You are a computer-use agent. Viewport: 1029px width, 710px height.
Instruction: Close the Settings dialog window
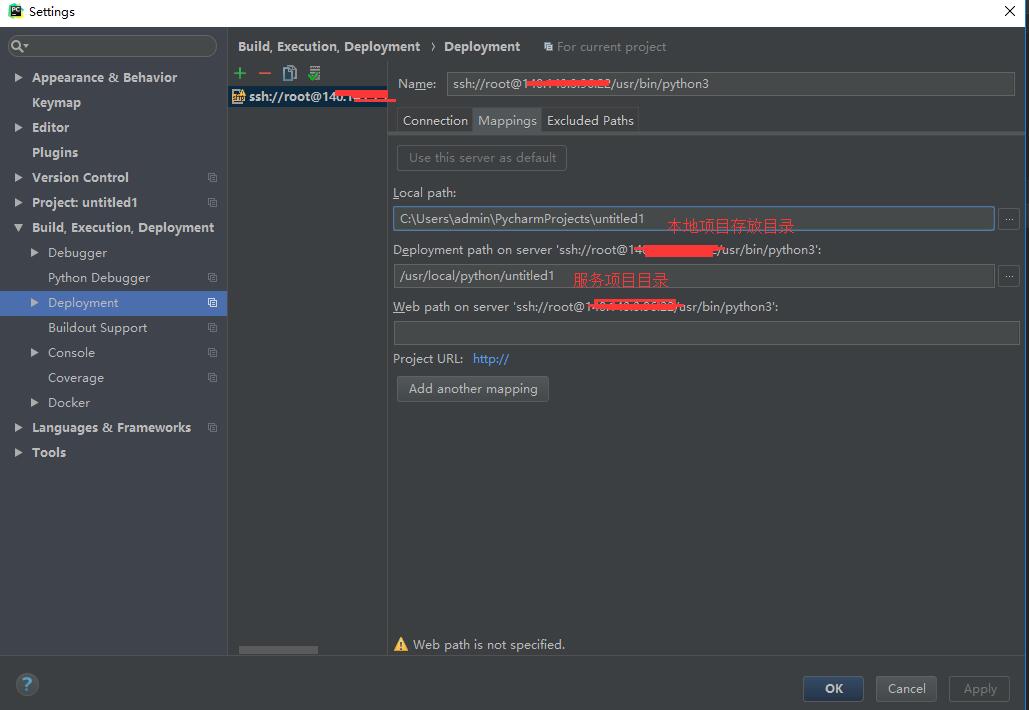1009,11
